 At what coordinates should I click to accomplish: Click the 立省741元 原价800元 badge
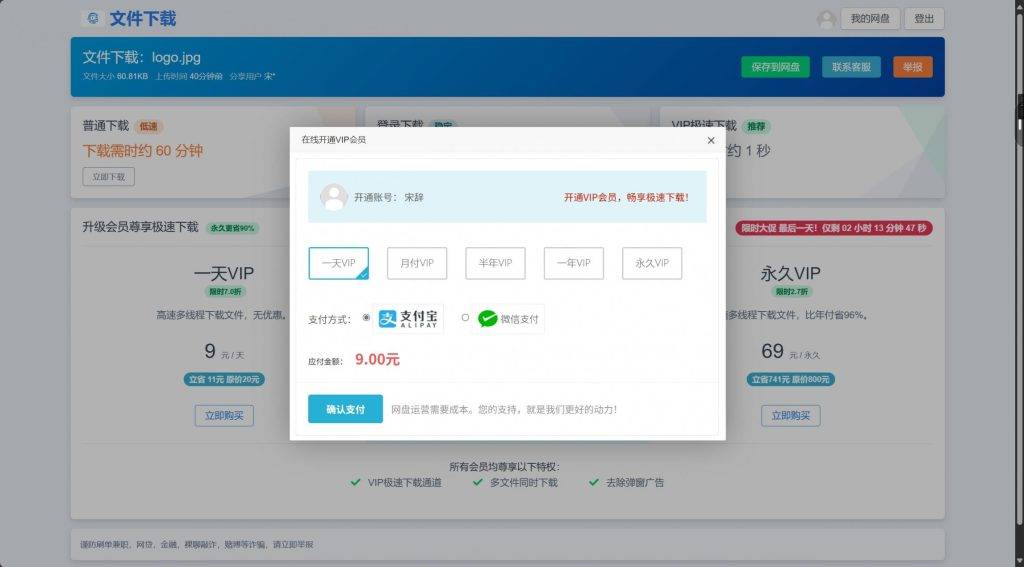coord(790,380)
